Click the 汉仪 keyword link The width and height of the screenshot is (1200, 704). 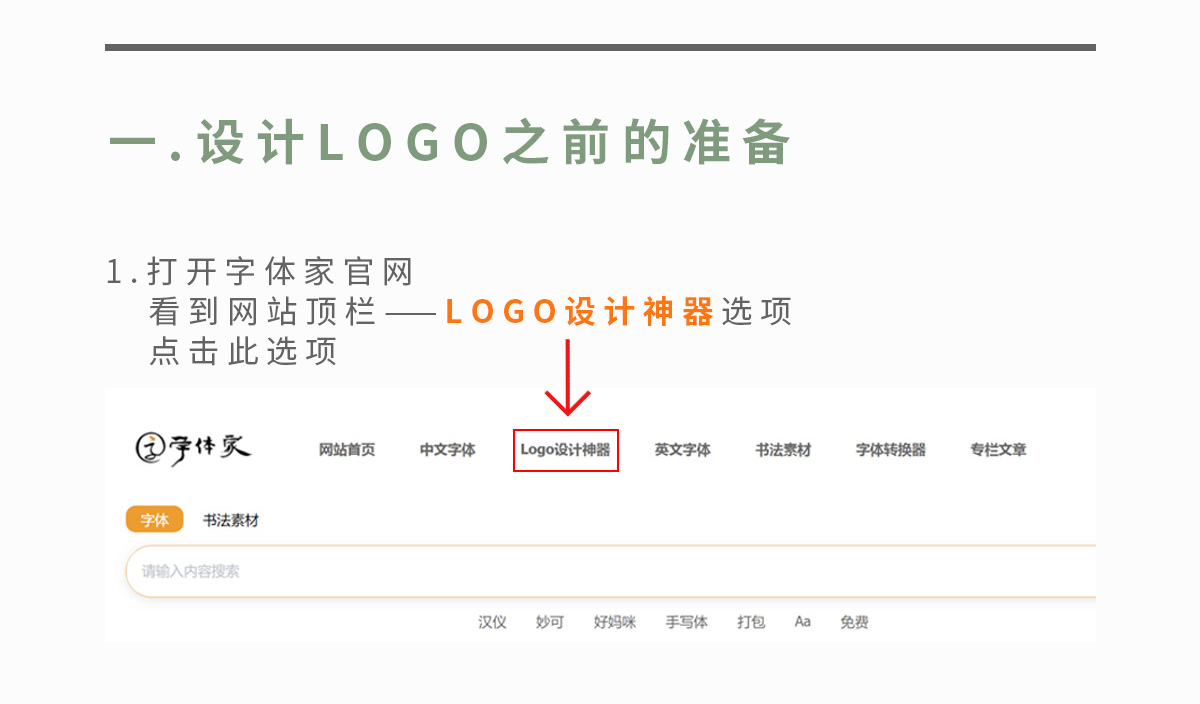492,622
